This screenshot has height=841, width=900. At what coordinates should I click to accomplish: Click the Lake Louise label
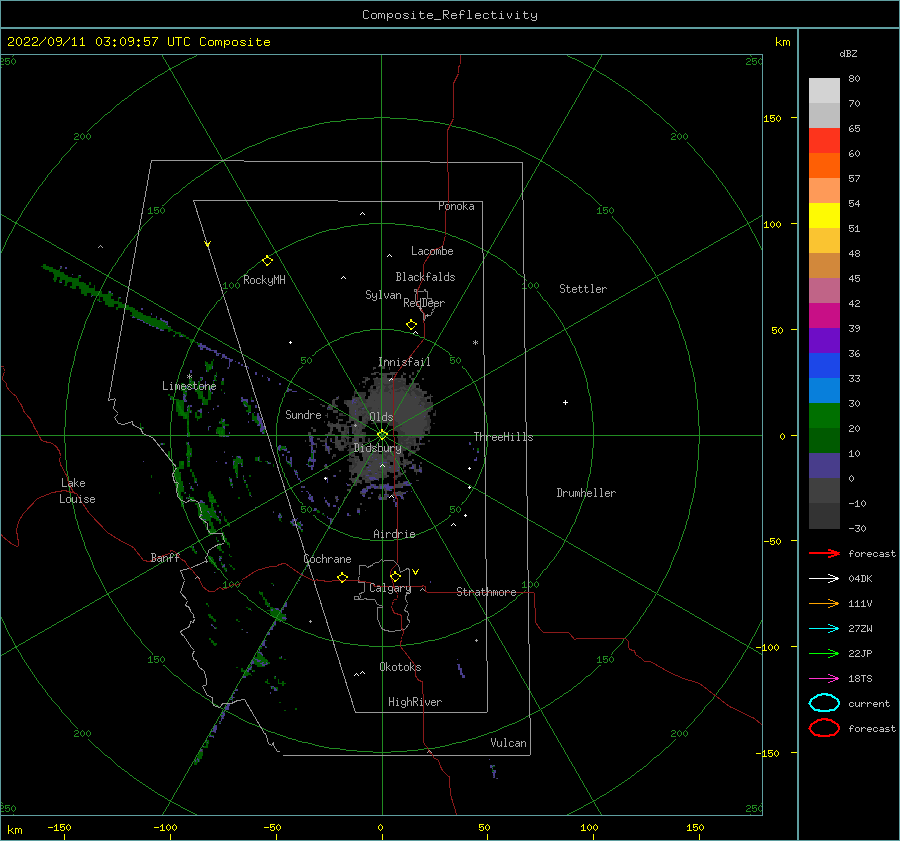pyautogui.click(x=77, y=491)
